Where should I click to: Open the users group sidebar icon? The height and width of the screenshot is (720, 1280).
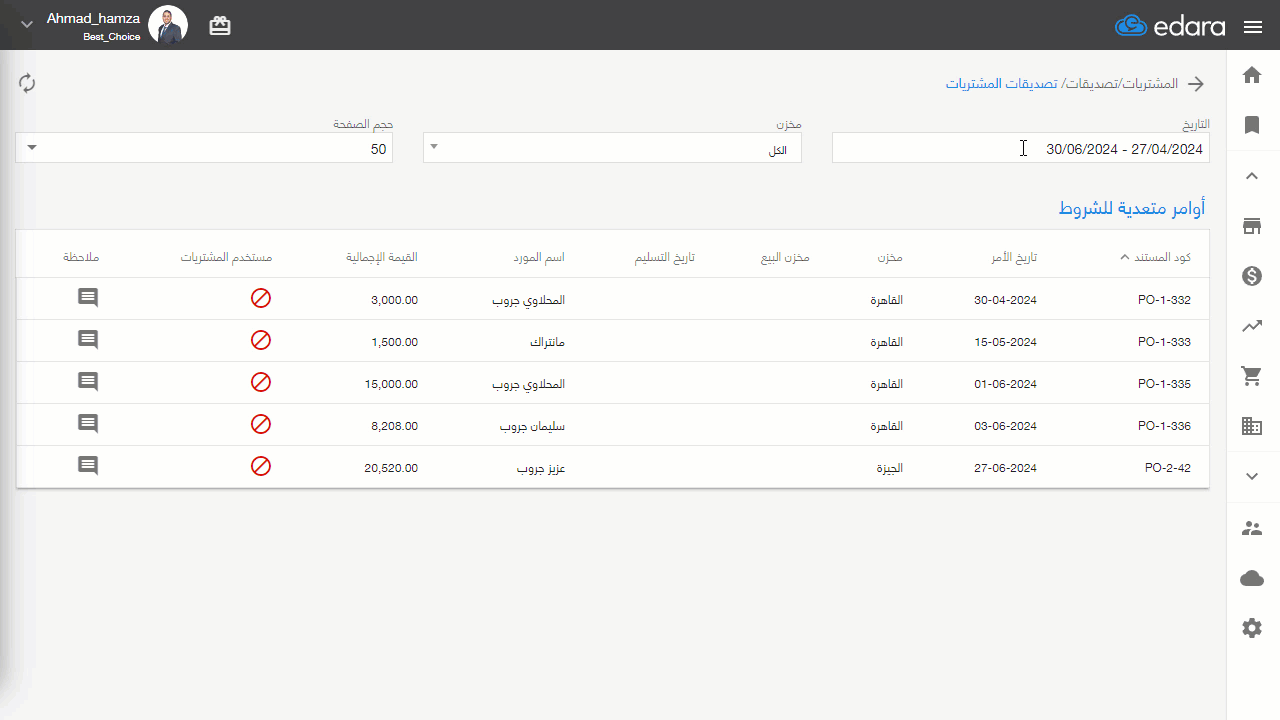pyautogui.click(x=1252, y=528)
